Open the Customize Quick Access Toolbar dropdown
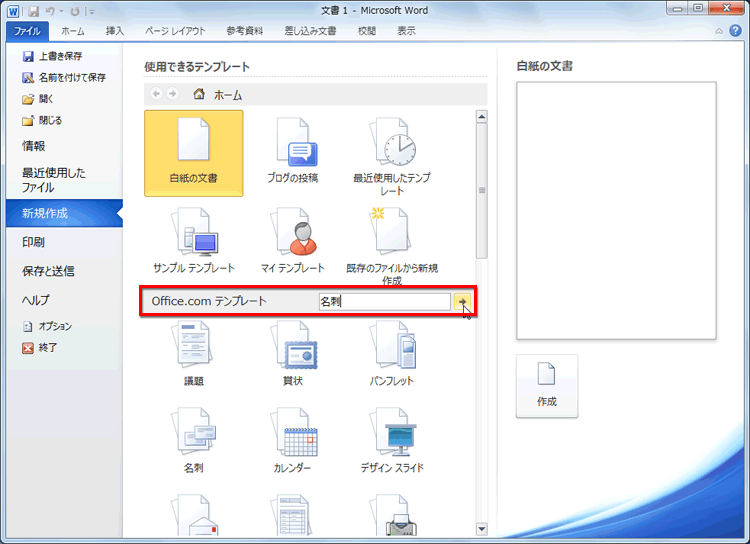 click(91, 11)
